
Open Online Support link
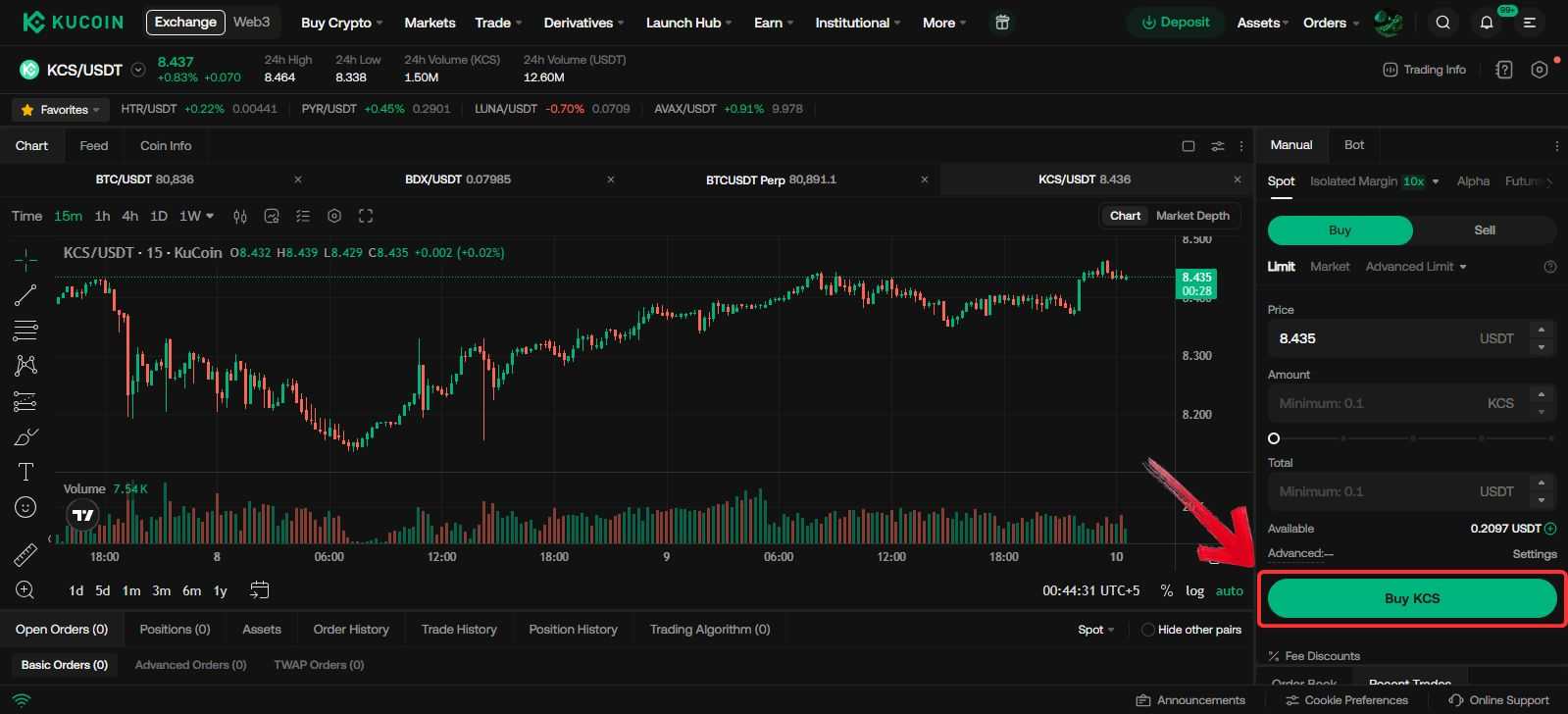click(1498, 700)
